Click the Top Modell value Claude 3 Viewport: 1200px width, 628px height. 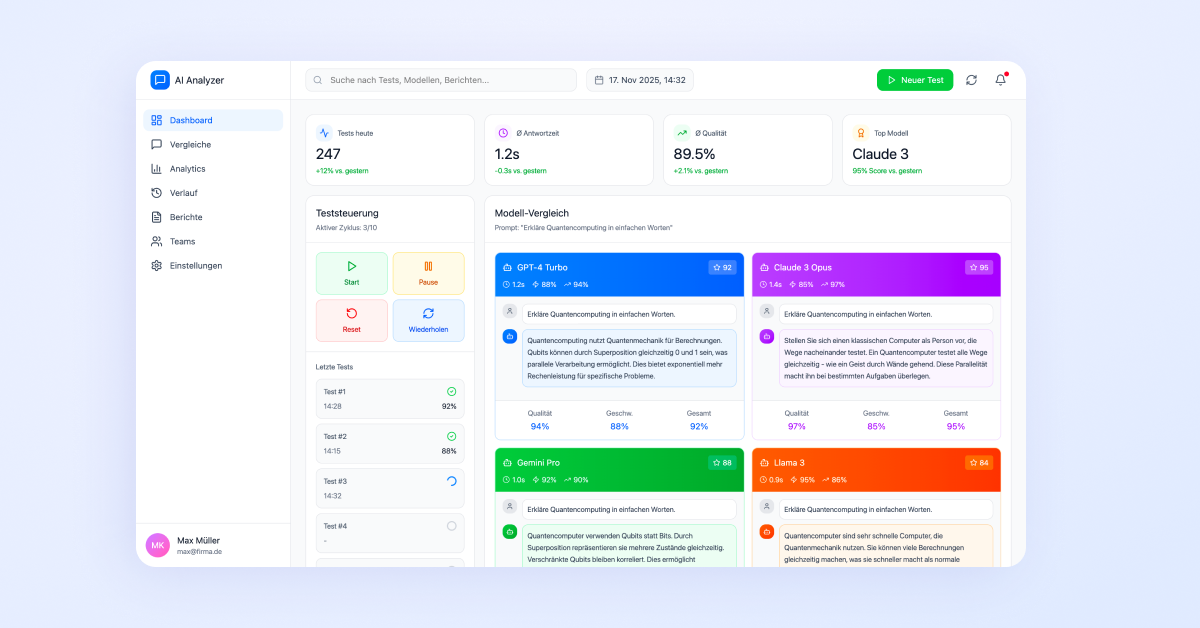pyautogui.click(x=881, y=154)
